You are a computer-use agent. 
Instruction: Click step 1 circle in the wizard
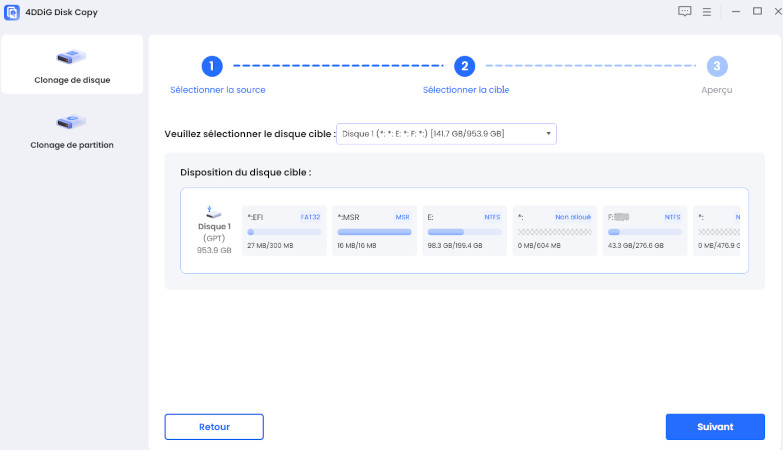click(x=211, y=66)
